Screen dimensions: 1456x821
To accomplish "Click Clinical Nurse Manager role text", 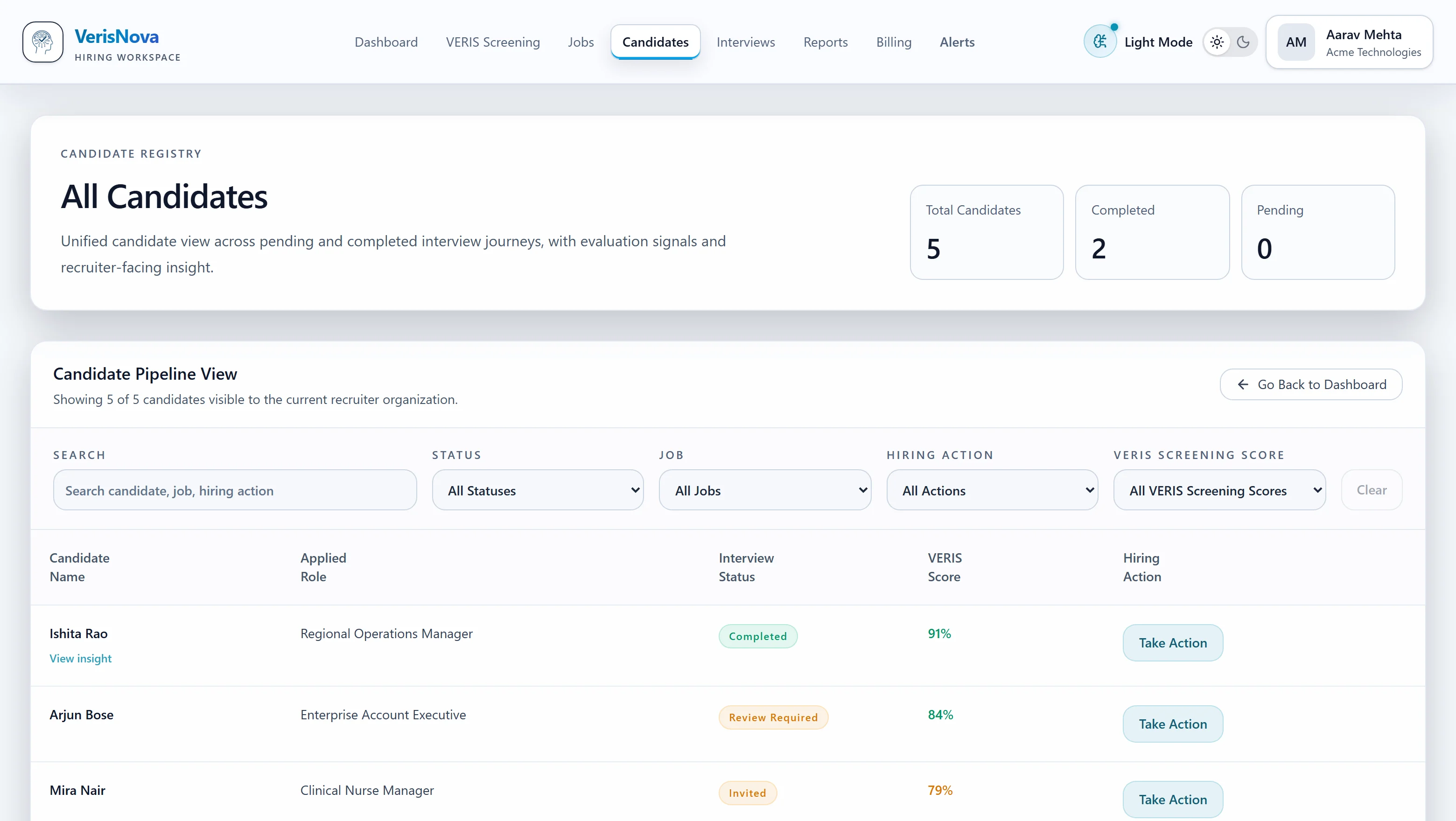I will [367, 791].
